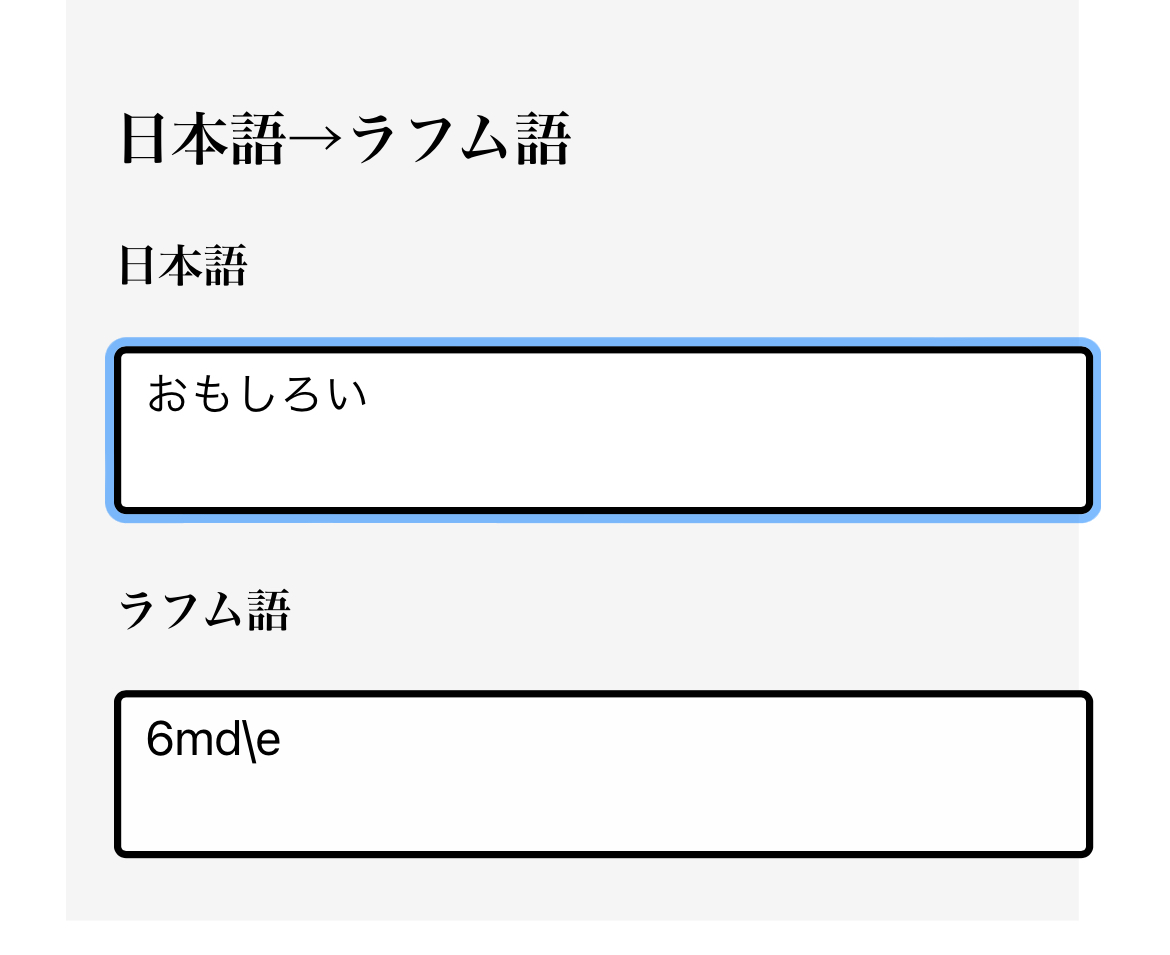Click the し character in the Japanese box

pyautogui.click(x=258, y=395)
